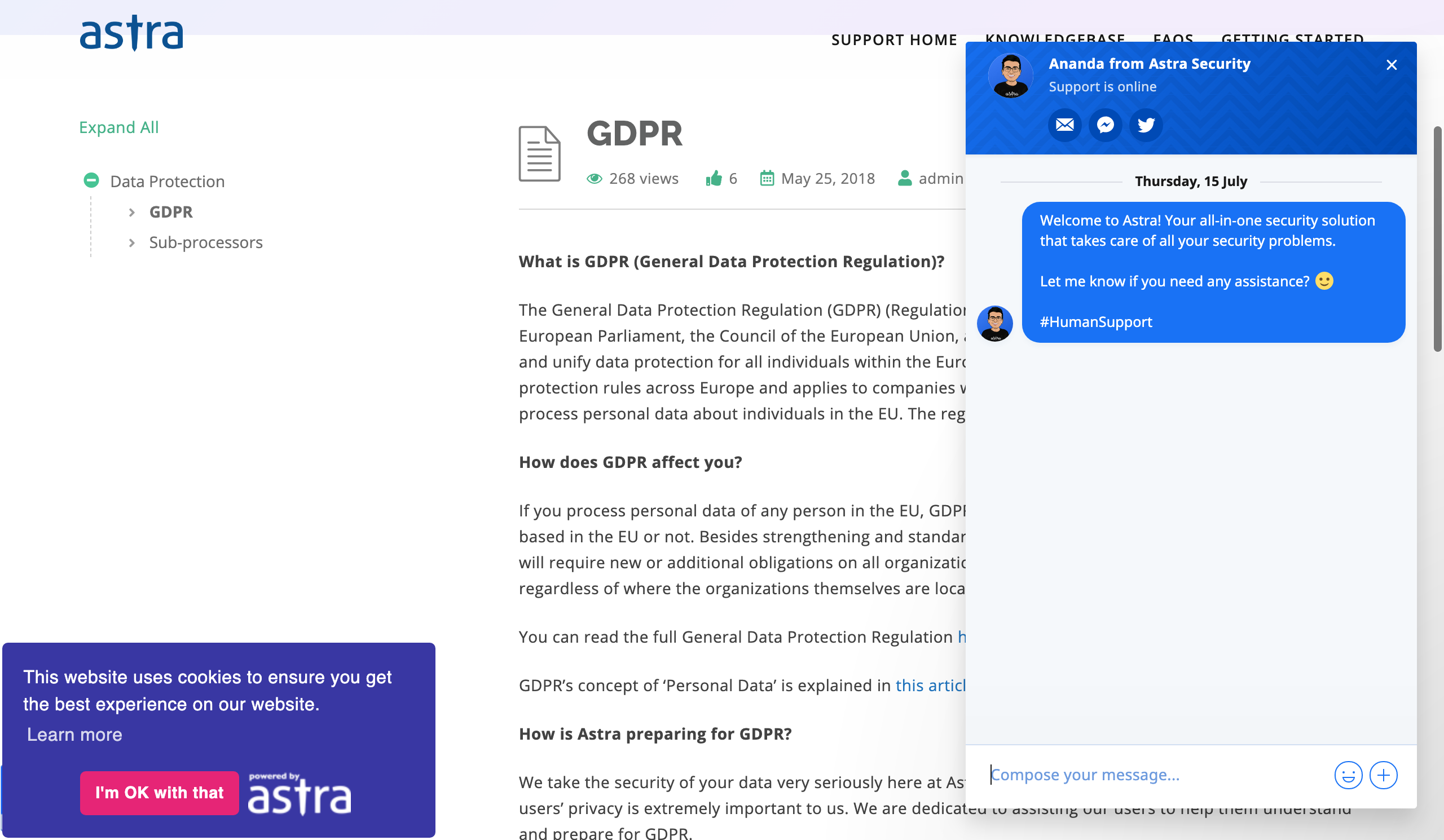This screenshot has height=840, width=1444.
Task: Collapse Data Protection category
Action: click(x=91, y=180)
